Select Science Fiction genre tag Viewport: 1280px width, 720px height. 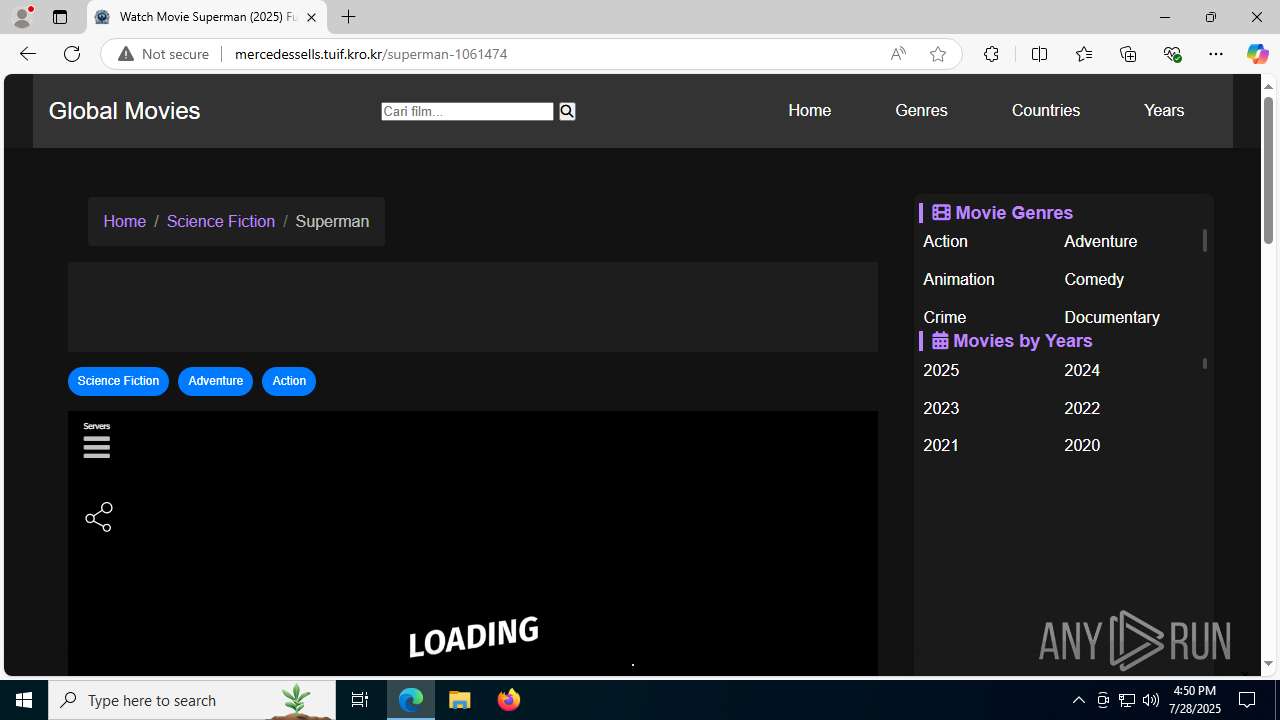pyautogui.click(x=118, y=381)
